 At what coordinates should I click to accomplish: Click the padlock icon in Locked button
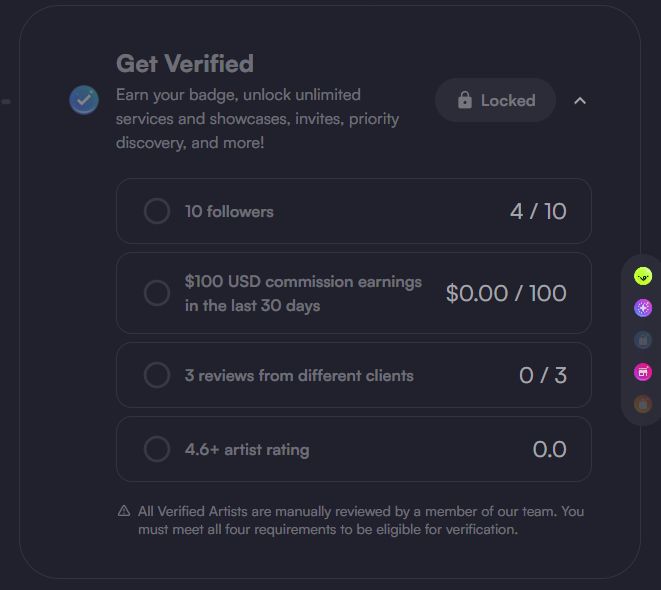click(x=465, y=100)
